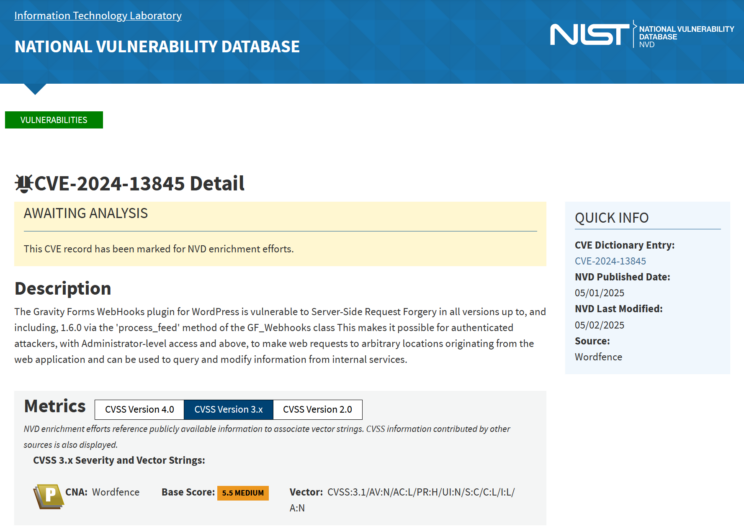Image resolution: width=744 pixels, height=529 pixels.
Task: Click the Metrics section heading
Action: 55,406
